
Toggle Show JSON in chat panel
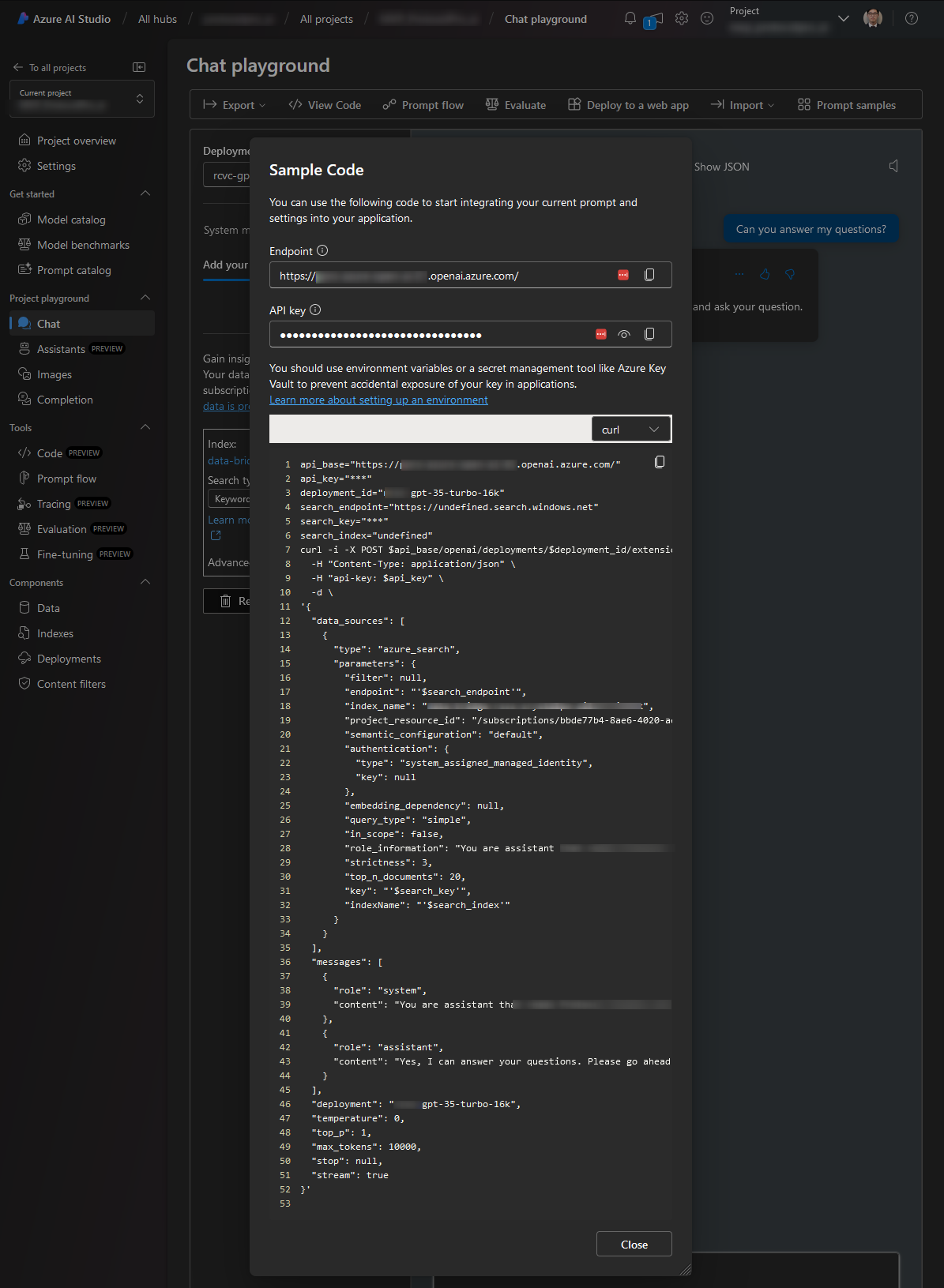[721, 167]
